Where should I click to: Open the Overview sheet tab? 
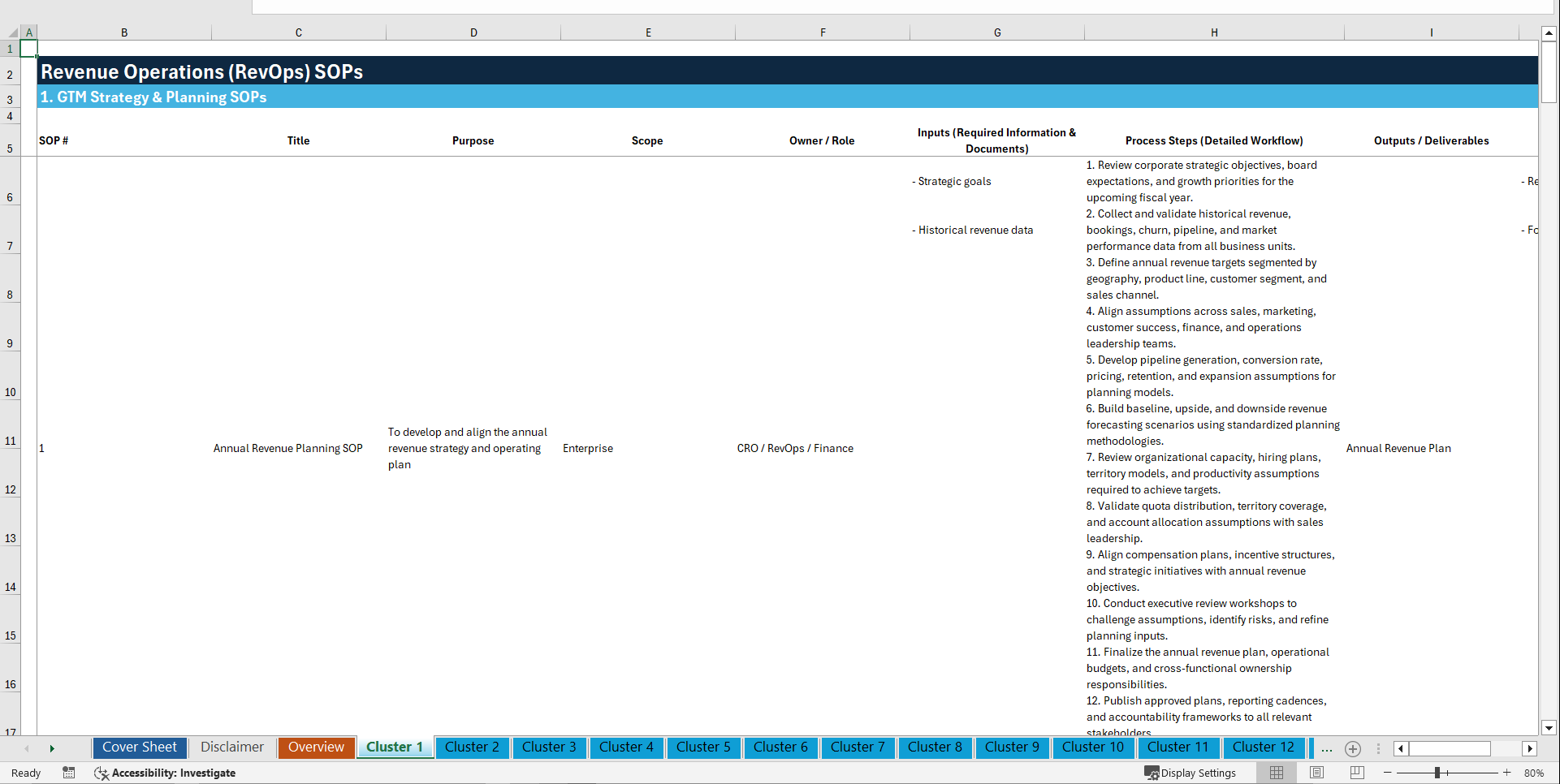(316, 747)
